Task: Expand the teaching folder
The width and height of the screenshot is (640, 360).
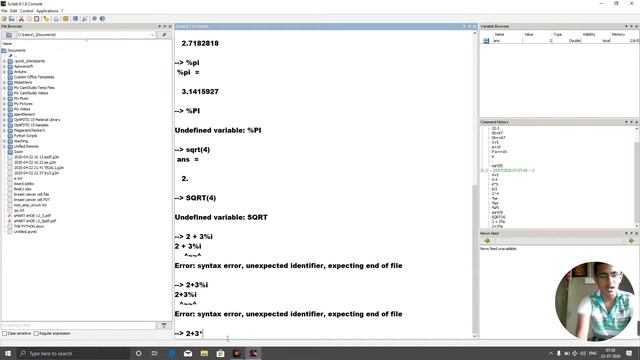Action: tap(4, 141)
